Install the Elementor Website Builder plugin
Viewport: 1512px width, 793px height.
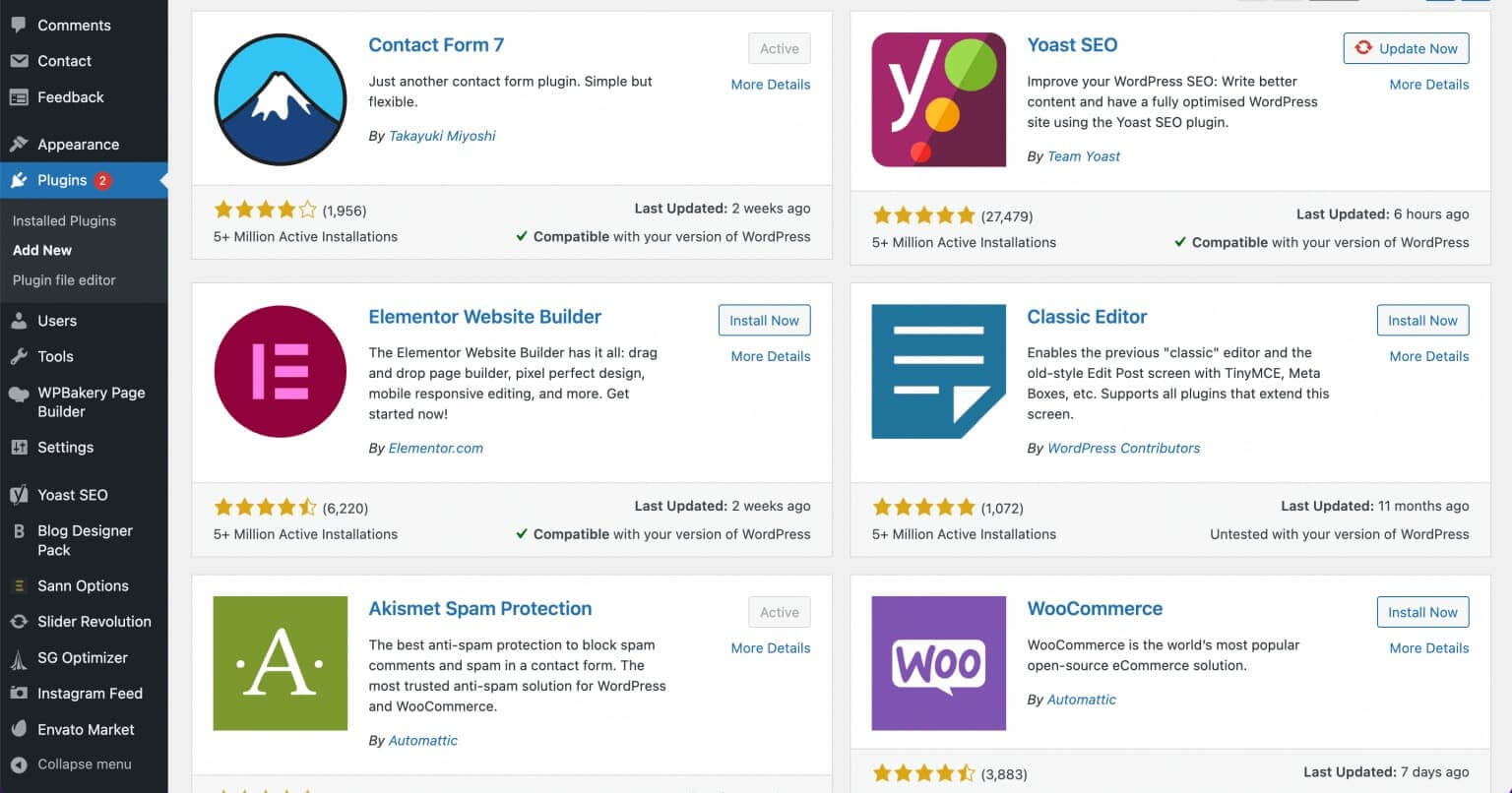click(764, 320)
